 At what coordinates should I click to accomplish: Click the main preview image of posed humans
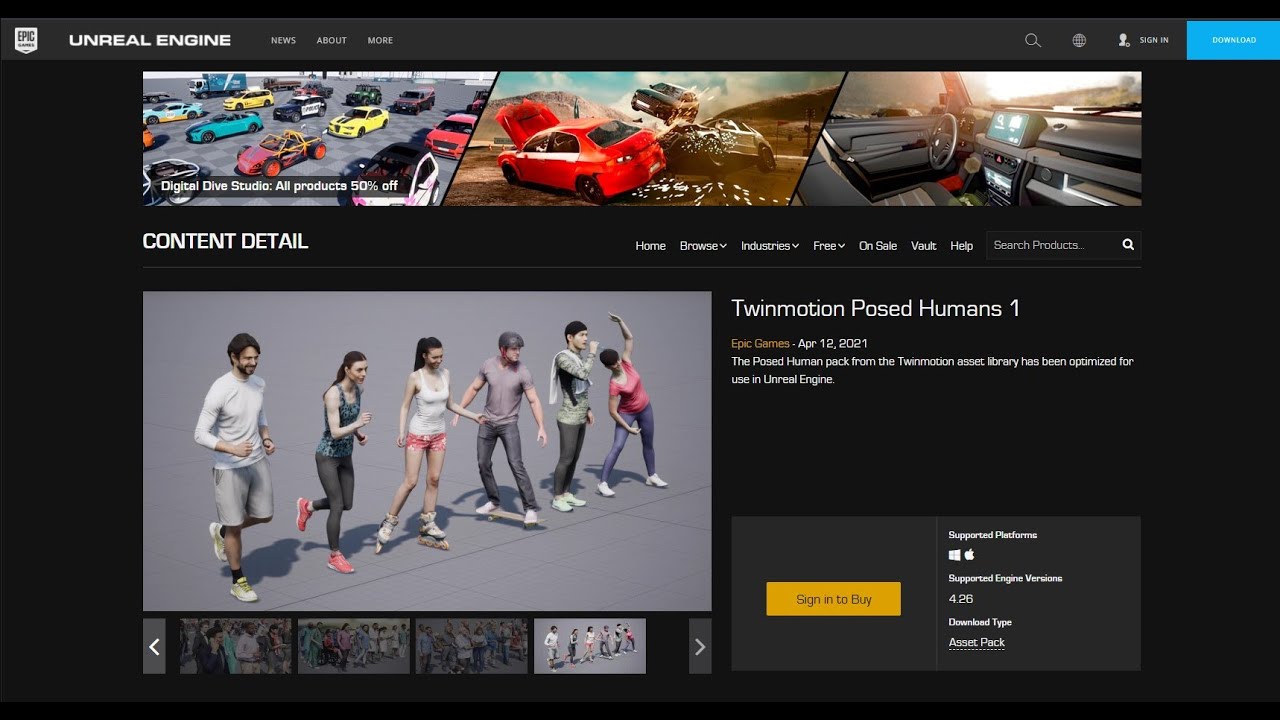click(427, 451)
